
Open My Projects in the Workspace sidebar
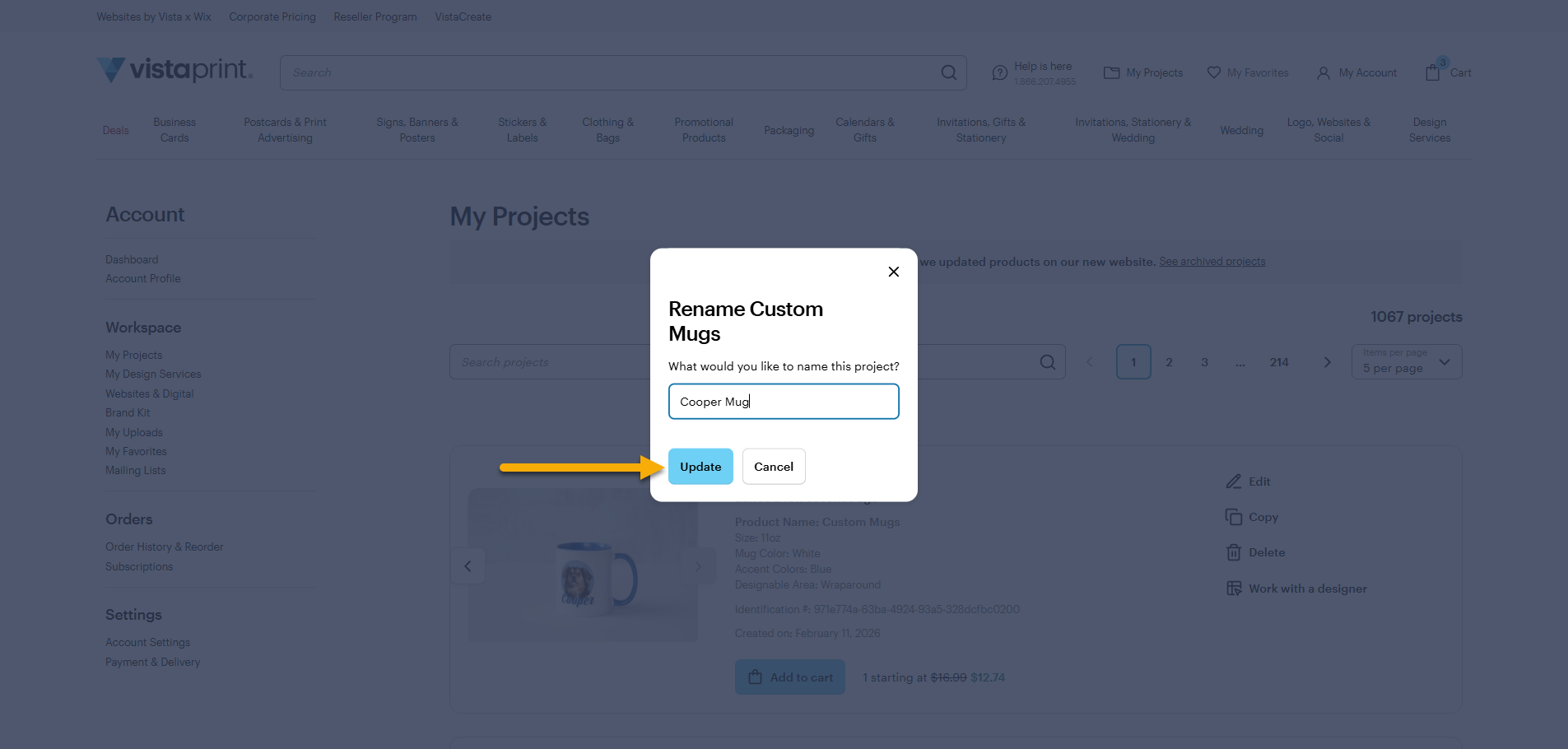click(134, 355)
